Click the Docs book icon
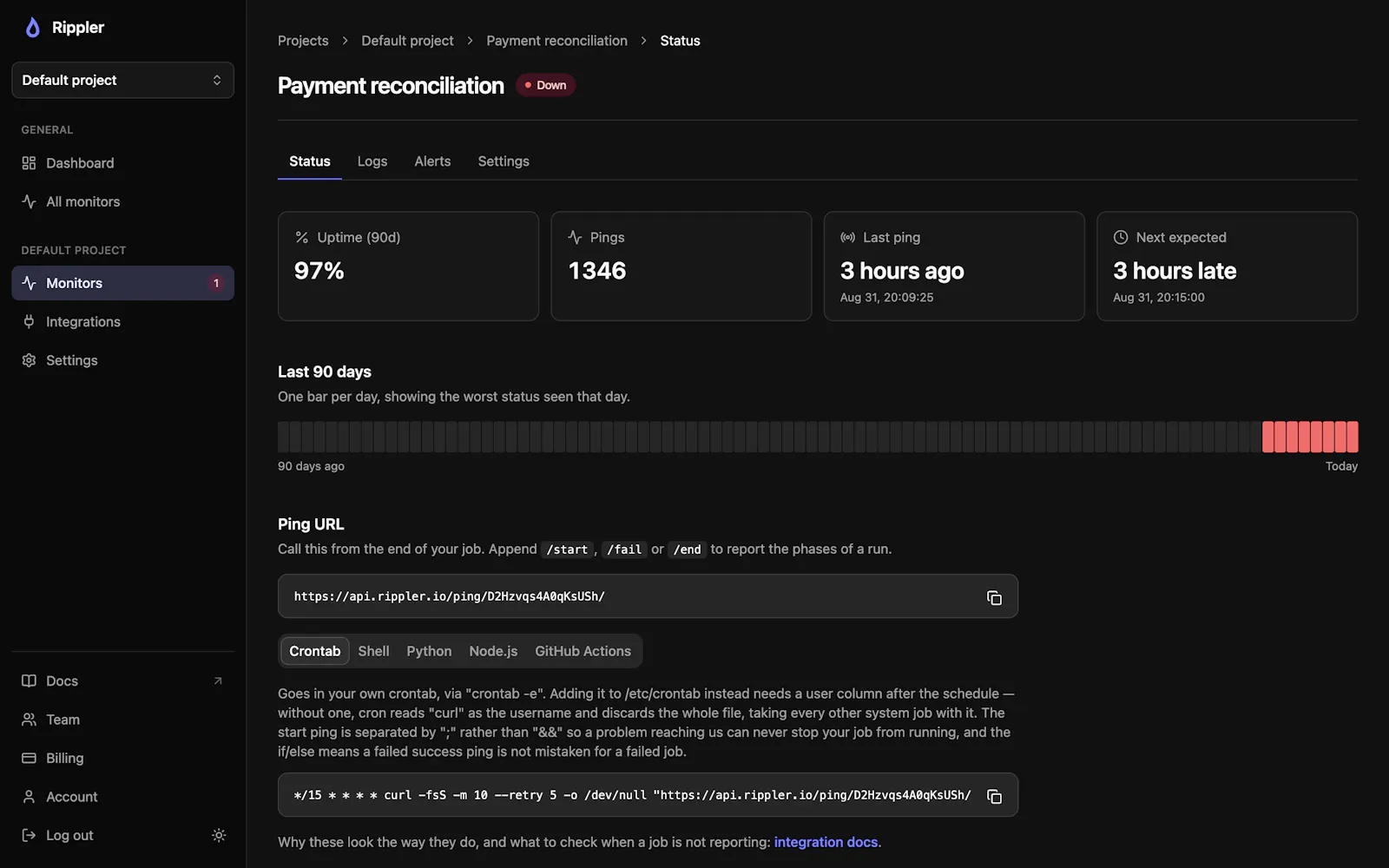1389x868 pixels. 29,681
